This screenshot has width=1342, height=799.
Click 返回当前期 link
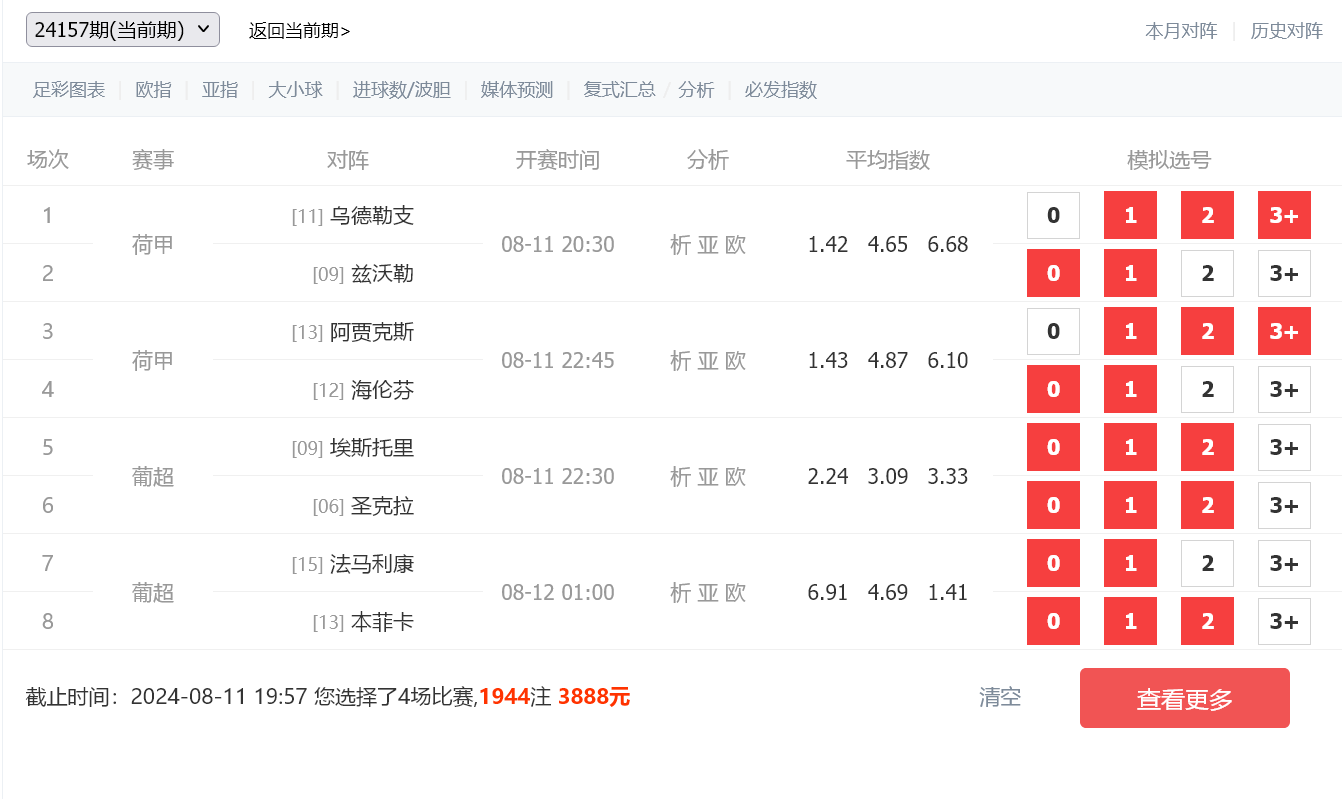point(299,31)
